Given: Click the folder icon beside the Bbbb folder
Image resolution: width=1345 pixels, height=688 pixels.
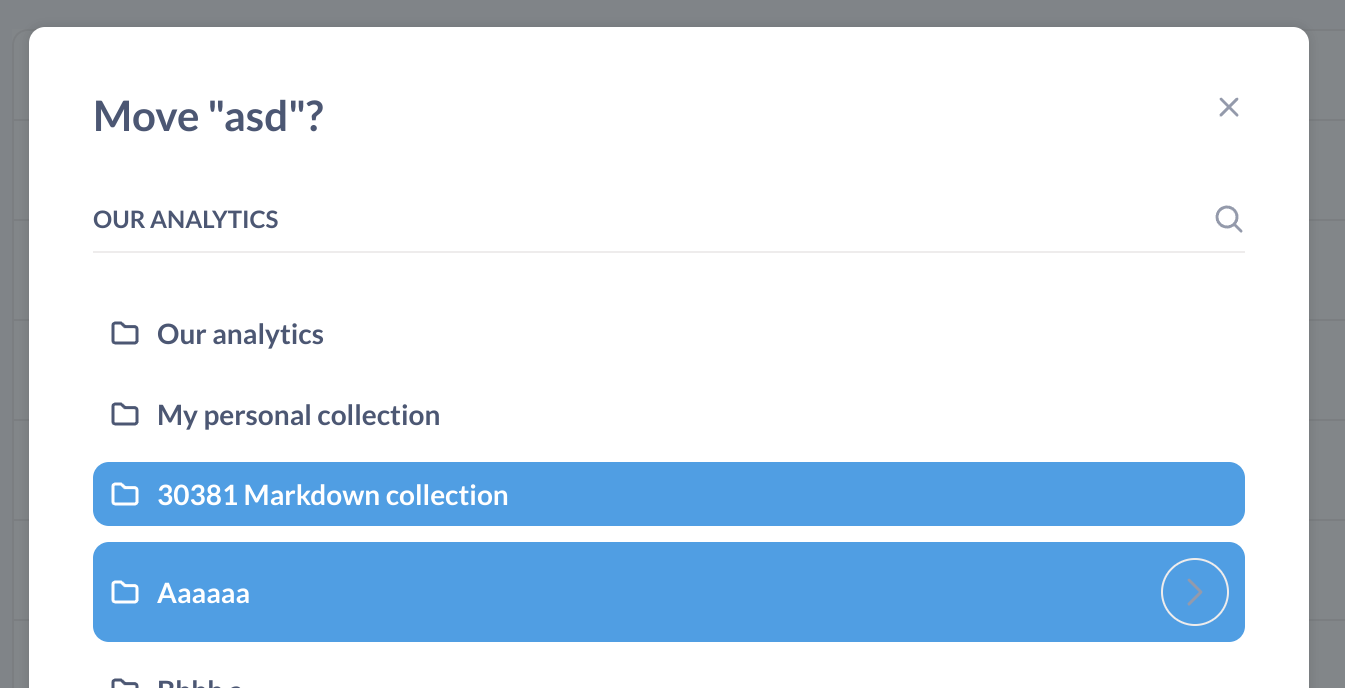Looking at the screenshot, I should click(x=124, y=683).
